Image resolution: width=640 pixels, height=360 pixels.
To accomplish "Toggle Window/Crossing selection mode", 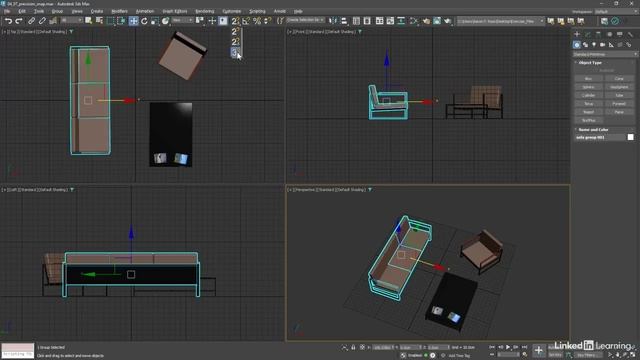I will pos(121,21).
